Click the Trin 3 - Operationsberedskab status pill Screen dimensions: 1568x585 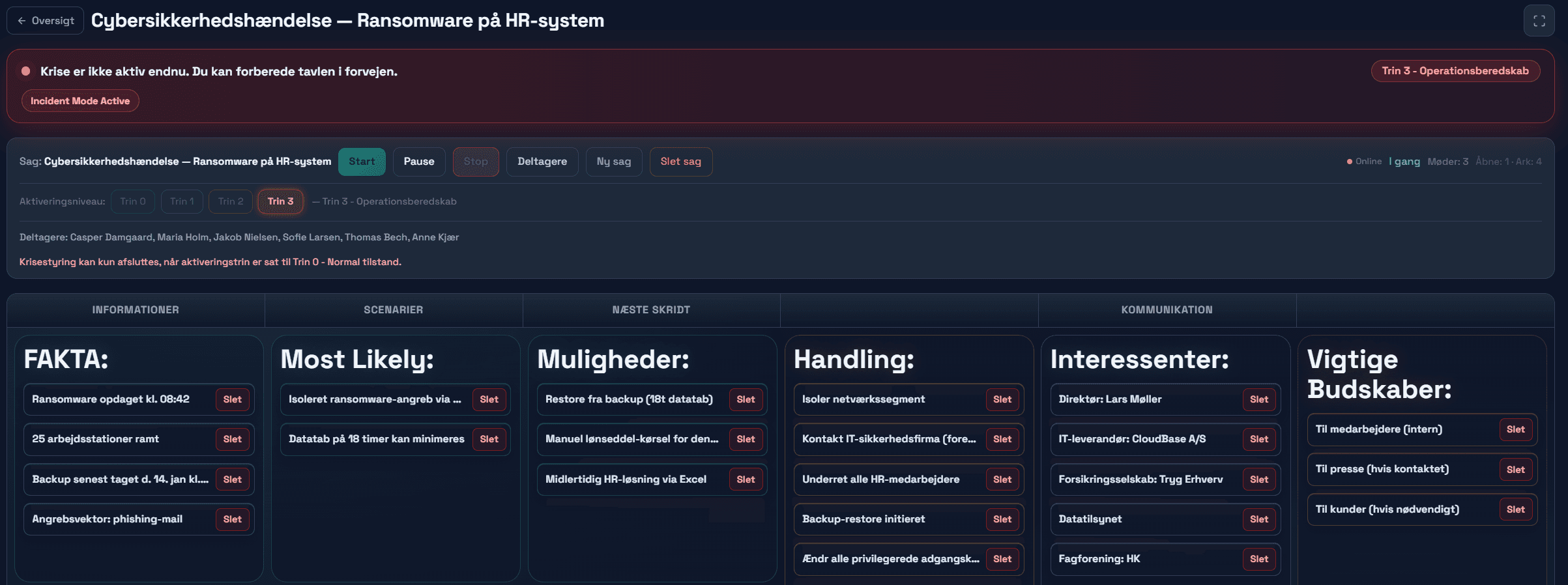(1455, 71)
